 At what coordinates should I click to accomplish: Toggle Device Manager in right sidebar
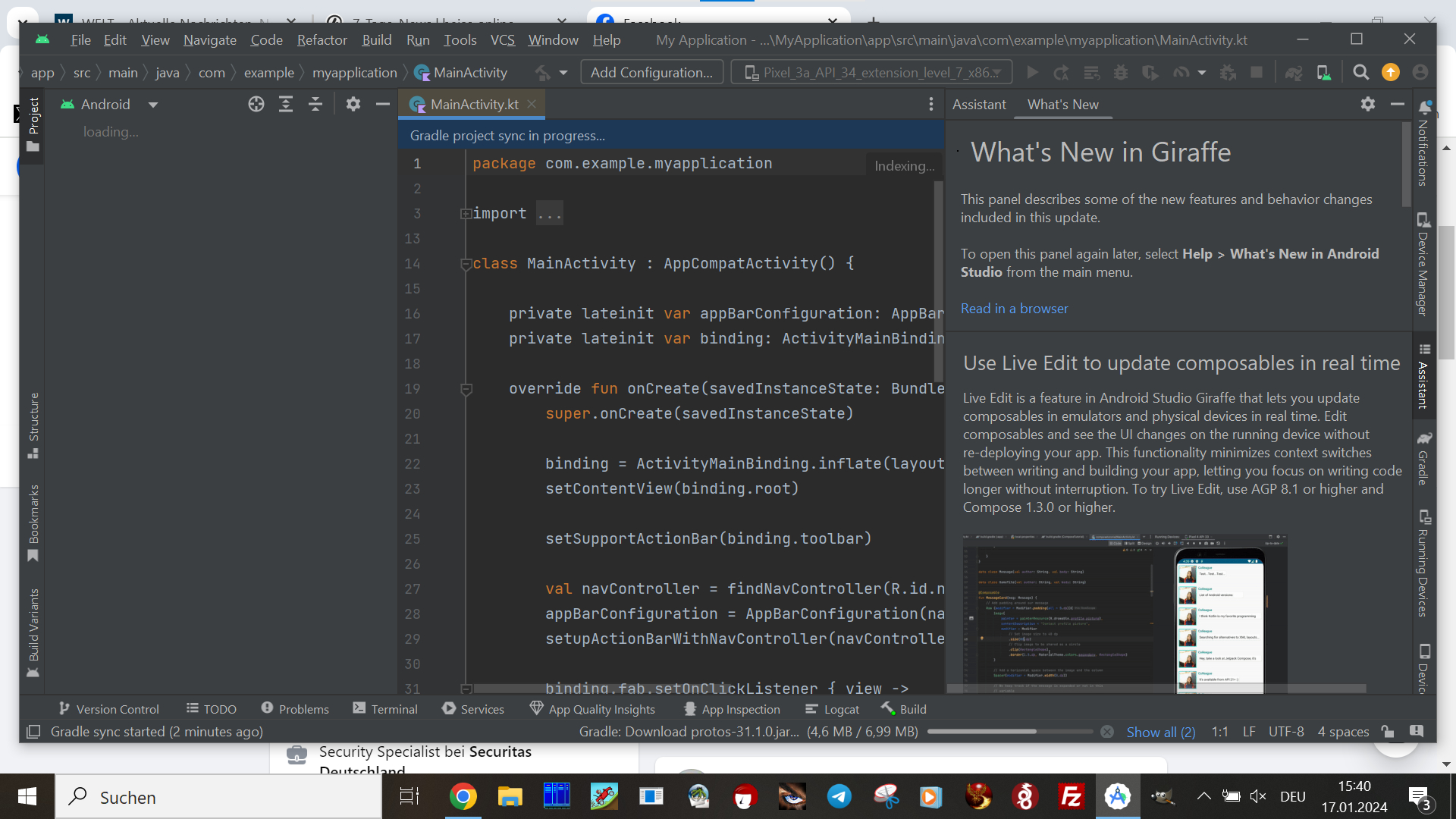click(x=1423, y=265)
